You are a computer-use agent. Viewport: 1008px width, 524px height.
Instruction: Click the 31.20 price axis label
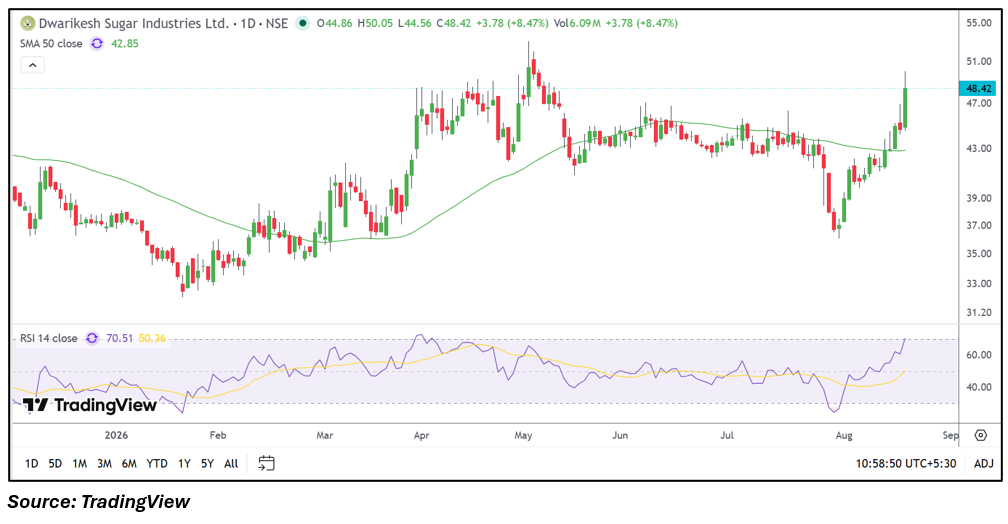tap(978, 313)
